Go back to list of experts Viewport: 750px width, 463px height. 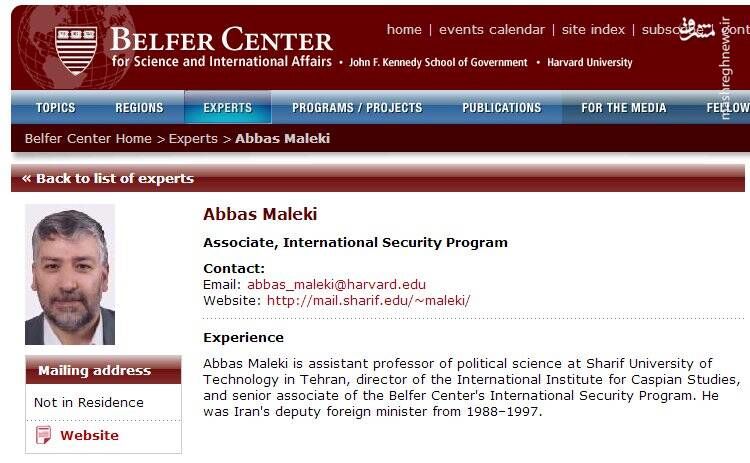(x=108, y=179)
